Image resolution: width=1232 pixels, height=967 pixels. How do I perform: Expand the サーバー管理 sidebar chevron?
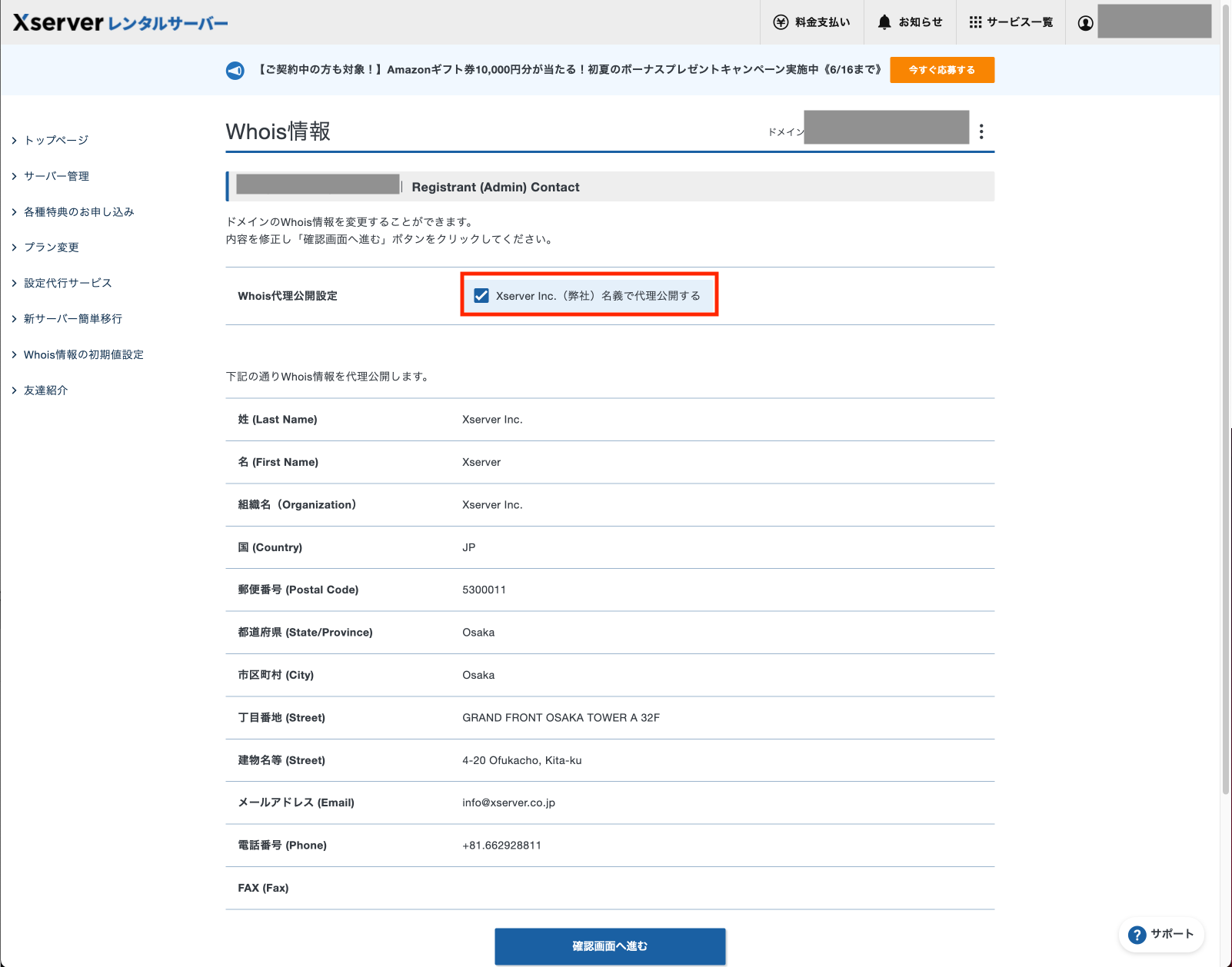coord(14,175)
